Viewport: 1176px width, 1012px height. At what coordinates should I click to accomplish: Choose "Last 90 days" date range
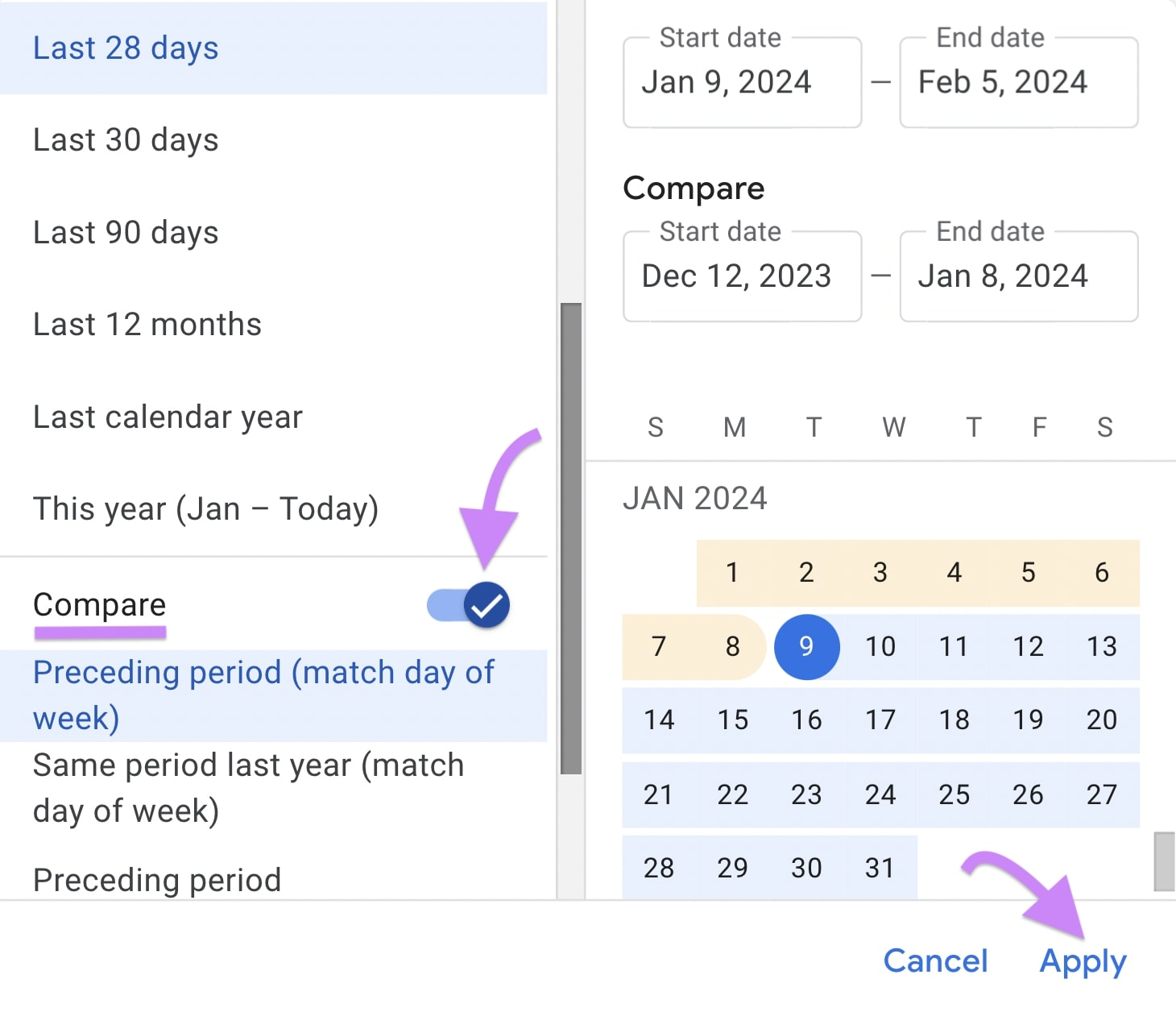point(126,232)
